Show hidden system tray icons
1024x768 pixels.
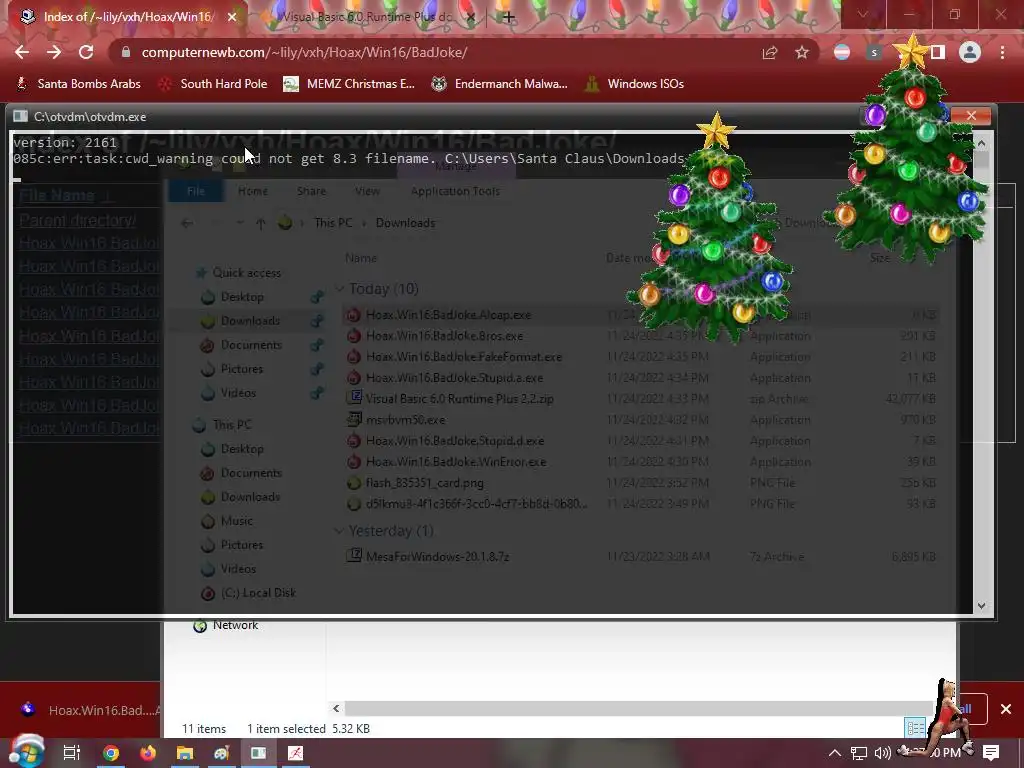click(x=835, y=753)
